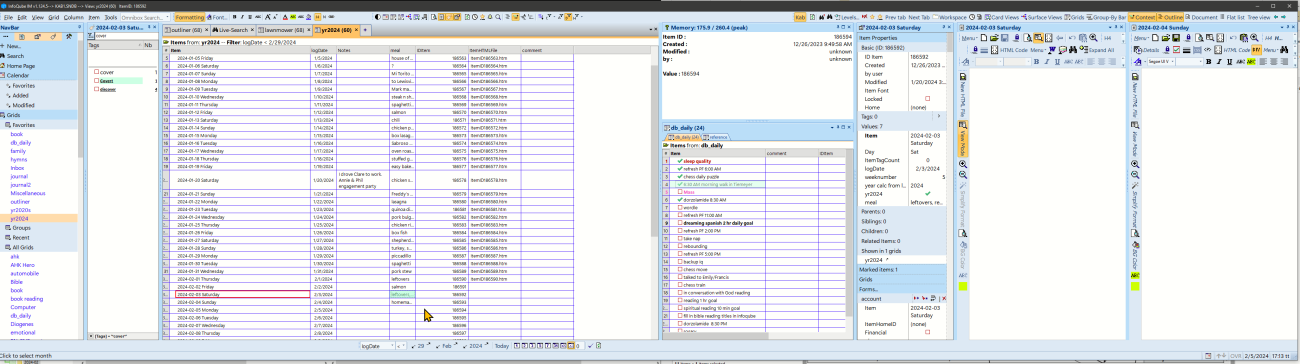Open the Omnibox Search dropdown arrow

[x=167, y=17]
